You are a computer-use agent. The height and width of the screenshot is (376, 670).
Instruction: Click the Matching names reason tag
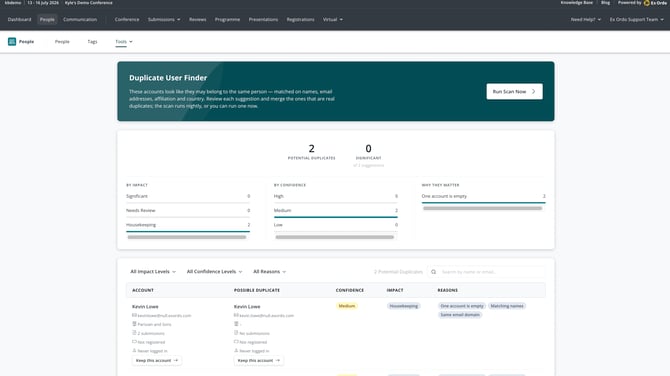(507, 306)
